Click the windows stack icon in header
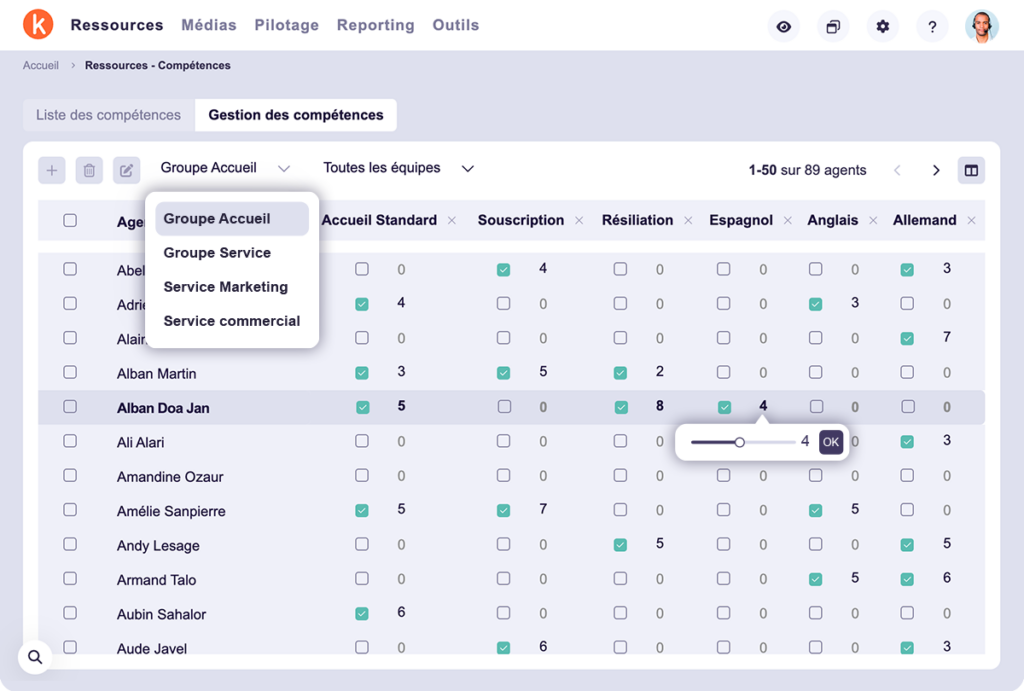The width and height of the screenshot is (1024, 691). pyautogui.click(x=833, y=27)
